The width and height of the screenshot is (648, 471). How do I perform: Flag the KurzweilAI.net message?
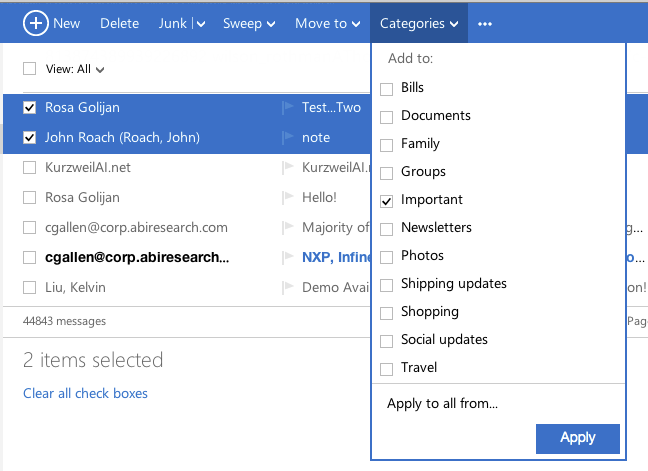coord(288,168)
